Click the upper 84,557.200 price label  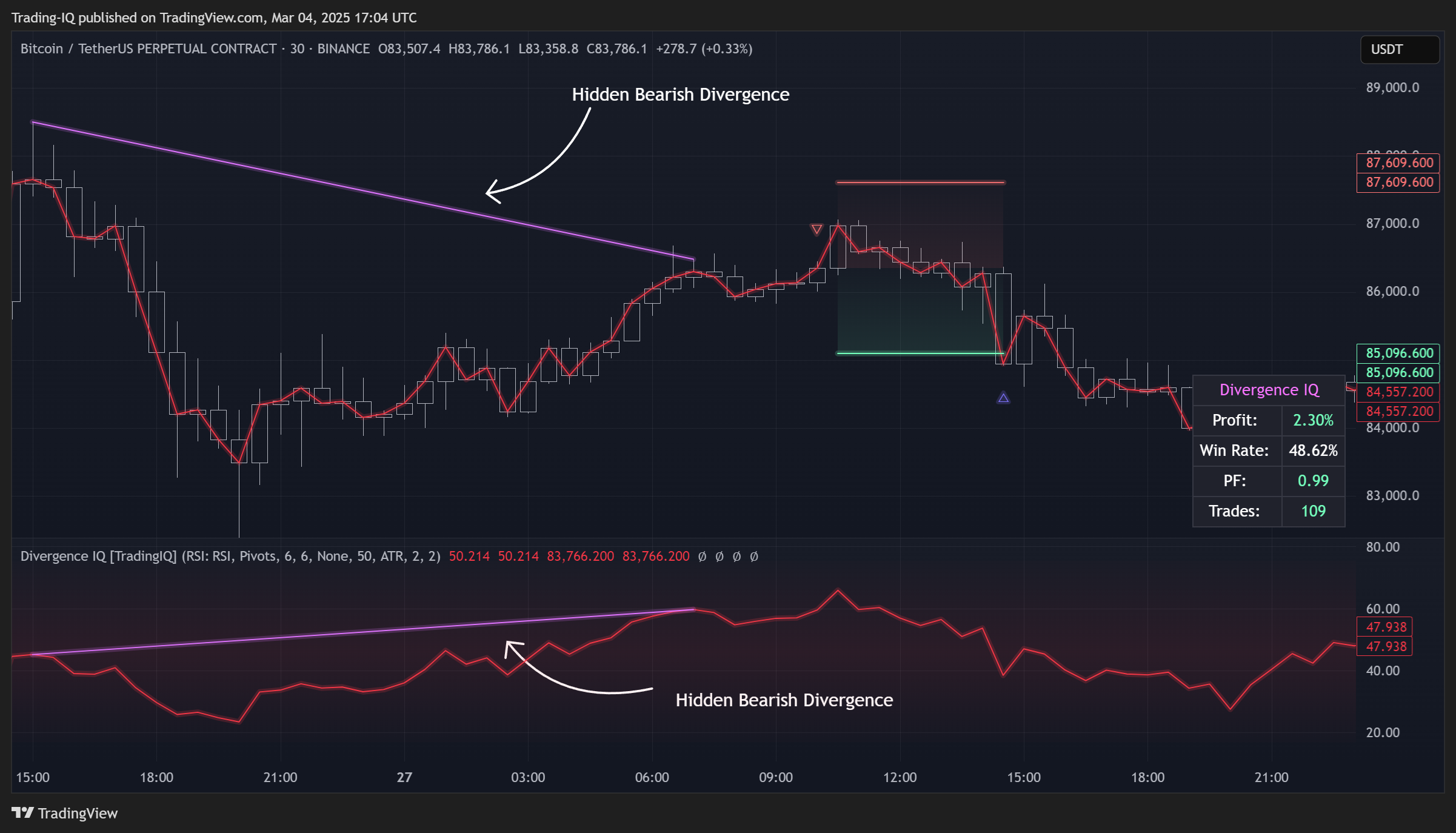pyautogui.click(x=1398, y=392)
